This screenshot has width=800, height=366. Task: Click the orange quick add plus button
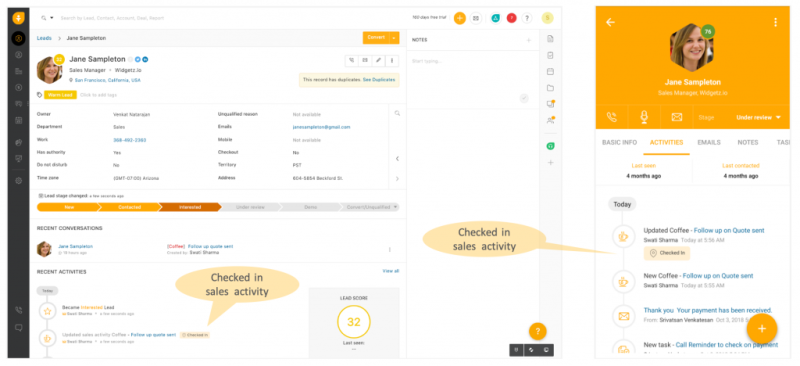(460, 18)
